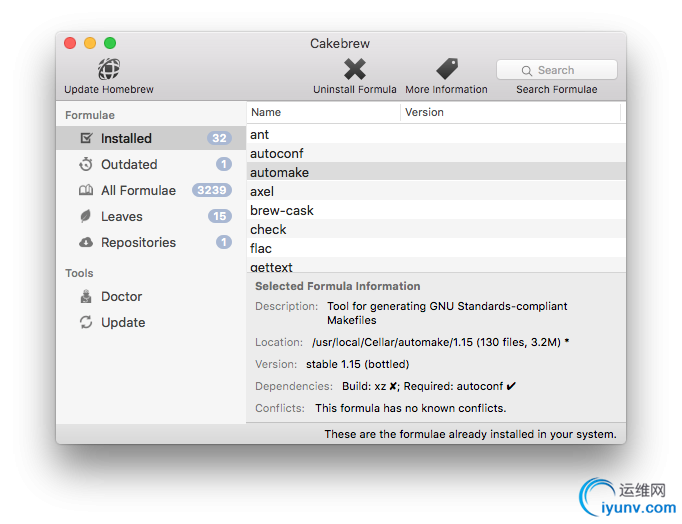Click the 3239 badge next to All Formulae

click(x=212, y=190)
